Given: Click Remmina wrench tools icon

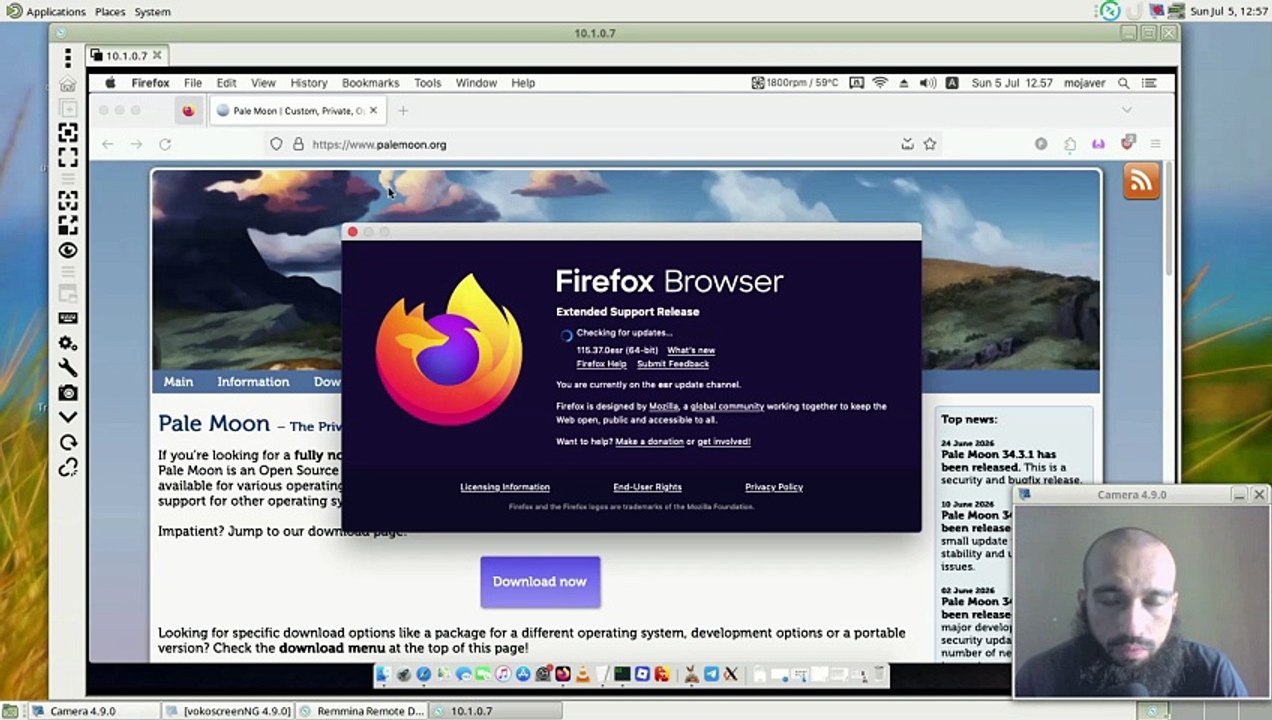Looking at the screenshot, I should 68,368.
